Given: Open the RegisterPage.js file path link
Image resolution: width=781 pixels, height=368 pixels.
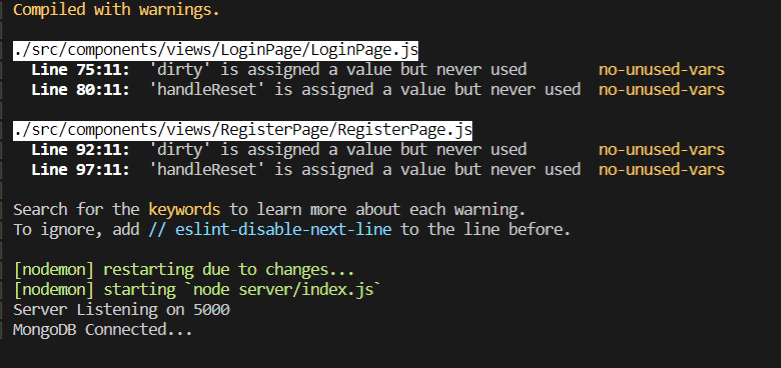Looking at the screenshot, I should coord(243,129).
